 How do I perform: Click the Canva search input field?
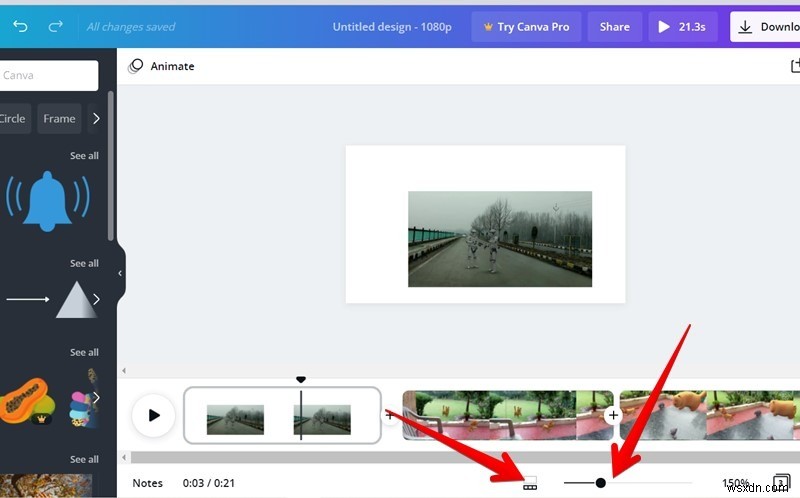click(x=49, y=76)
